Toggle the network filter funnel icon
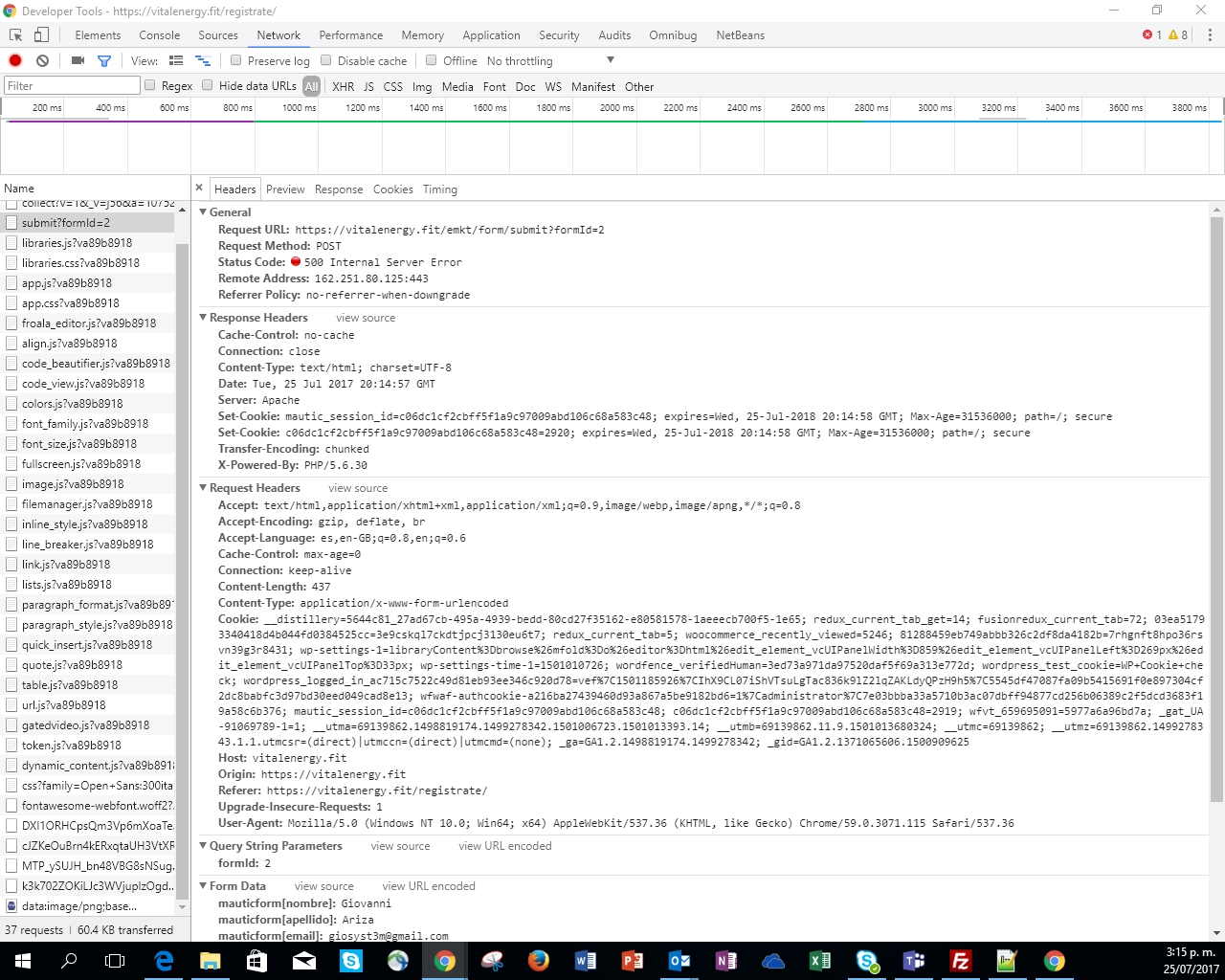Screen dimensions: 1225x980 coord(104,60)
